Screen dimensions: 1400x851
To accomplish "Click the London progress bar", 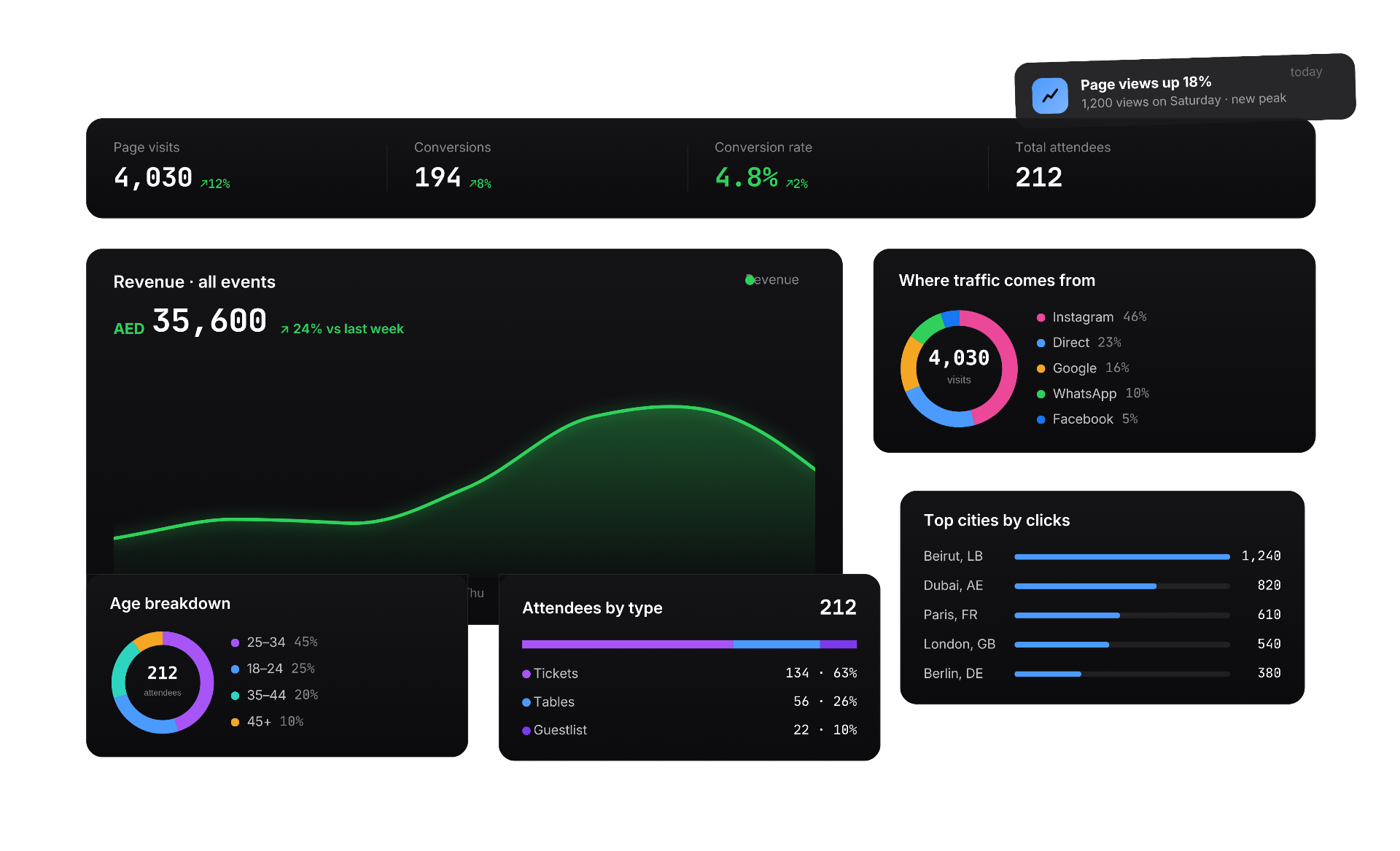I will 1121,644.
